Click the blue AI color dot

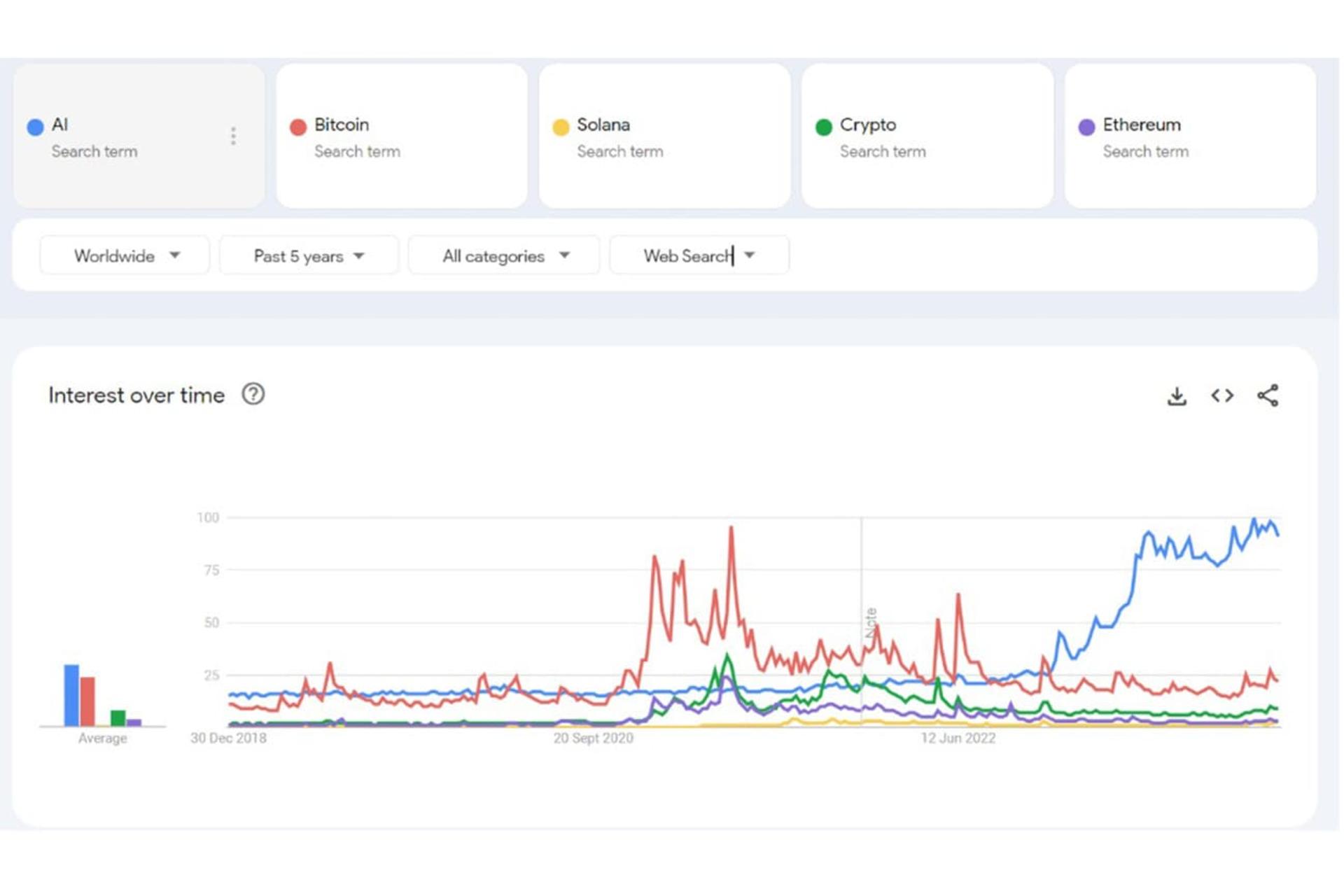(35, 127)
